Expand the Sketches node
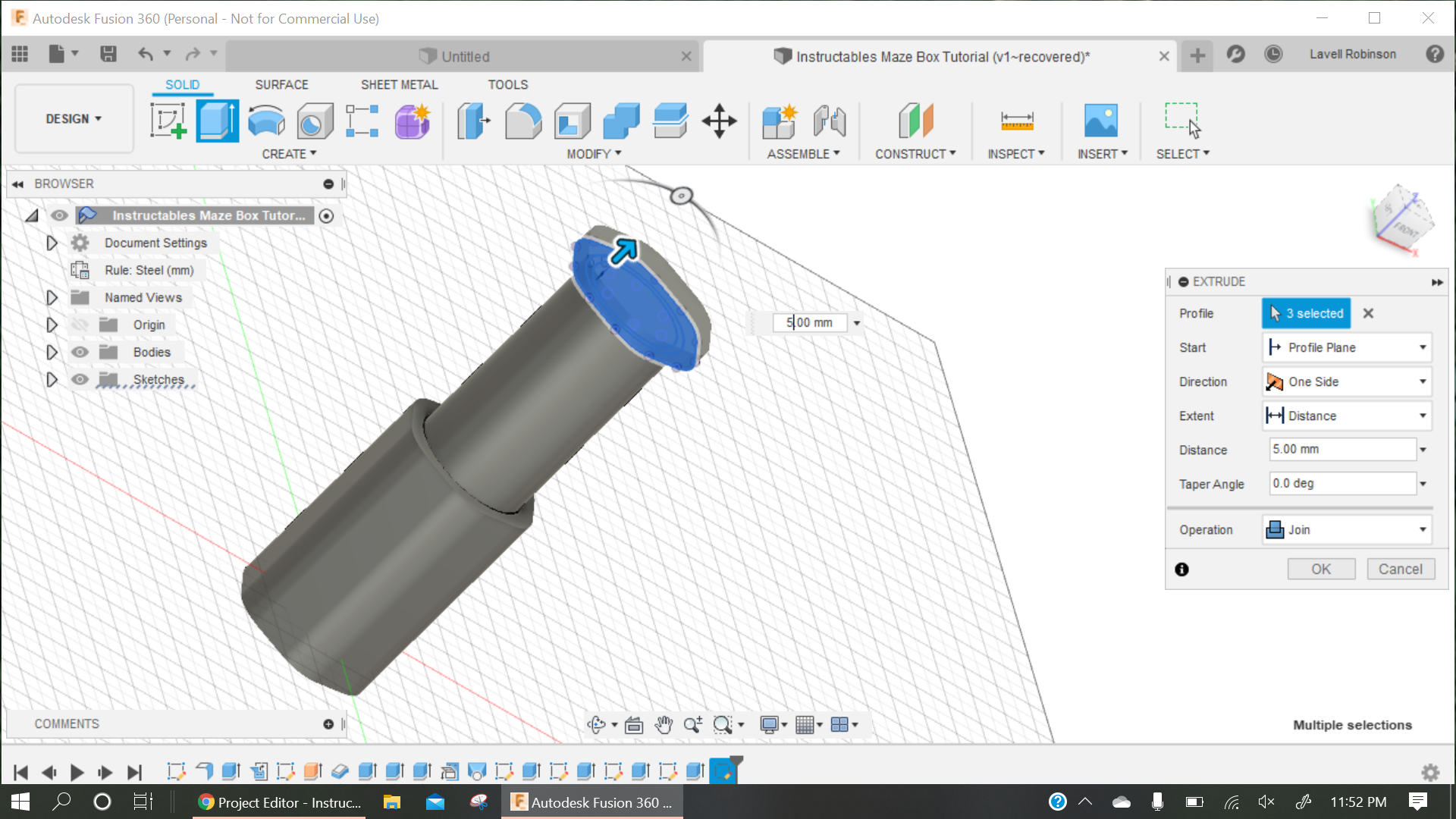This screenshot has height=819, width=1456. point(52,379)
